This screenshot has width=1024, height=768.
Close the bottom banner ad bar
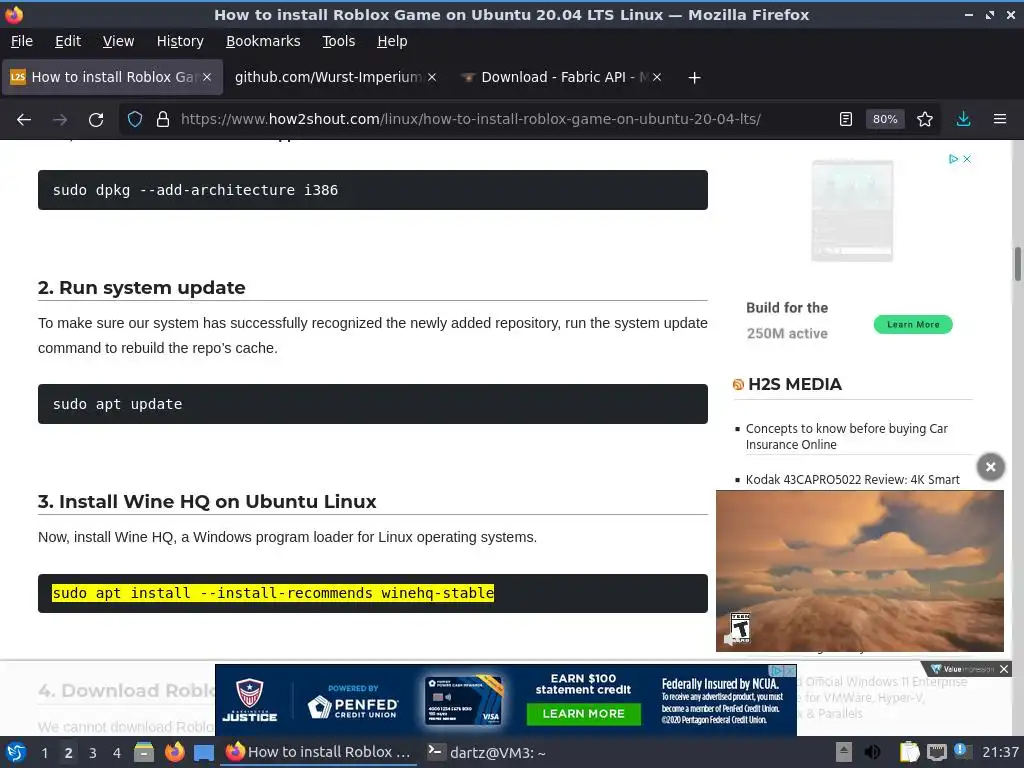(x=1004, y=669)
